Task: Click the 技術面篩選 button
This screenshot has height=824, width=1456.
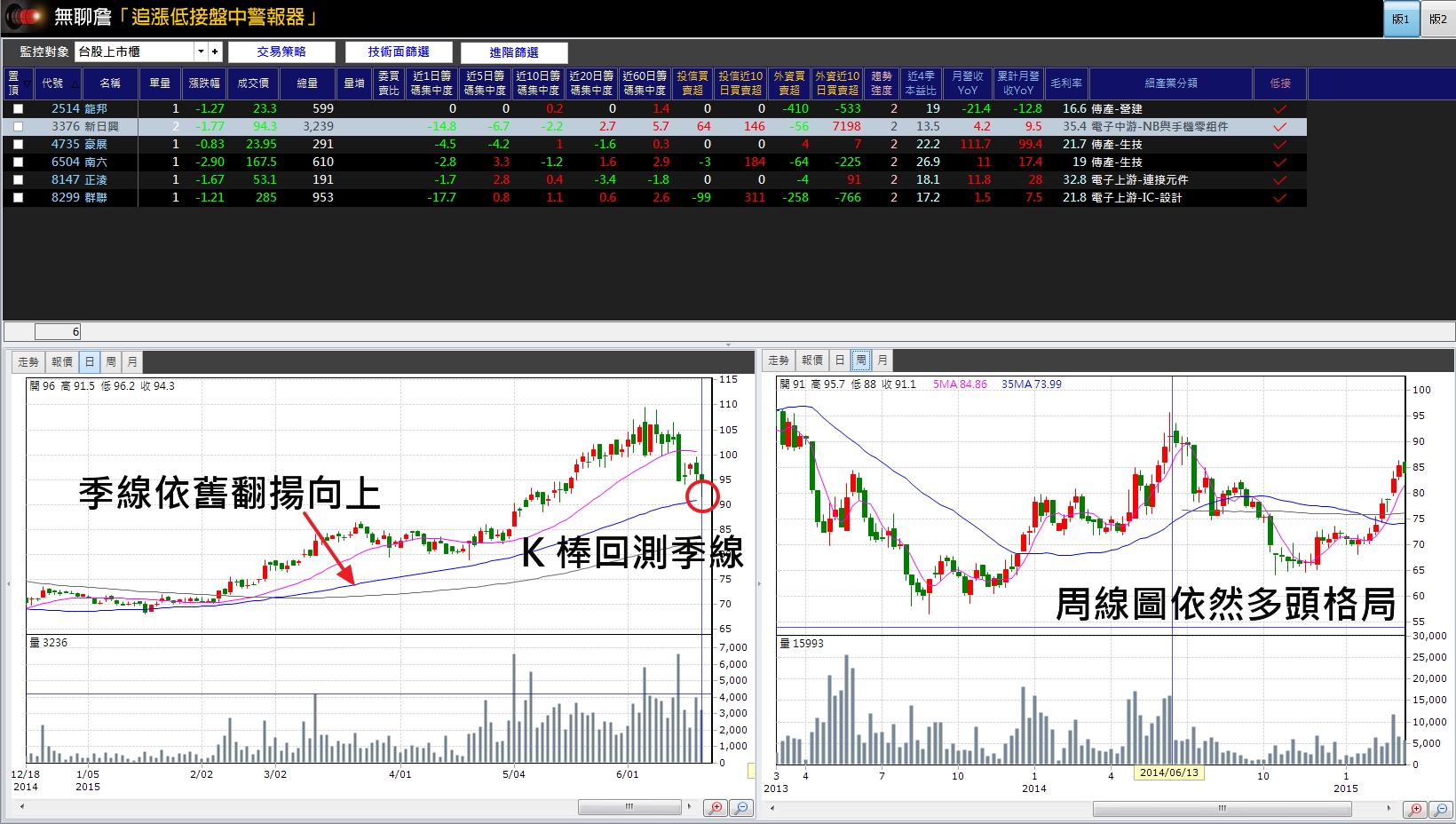Action: pos(399,52)
